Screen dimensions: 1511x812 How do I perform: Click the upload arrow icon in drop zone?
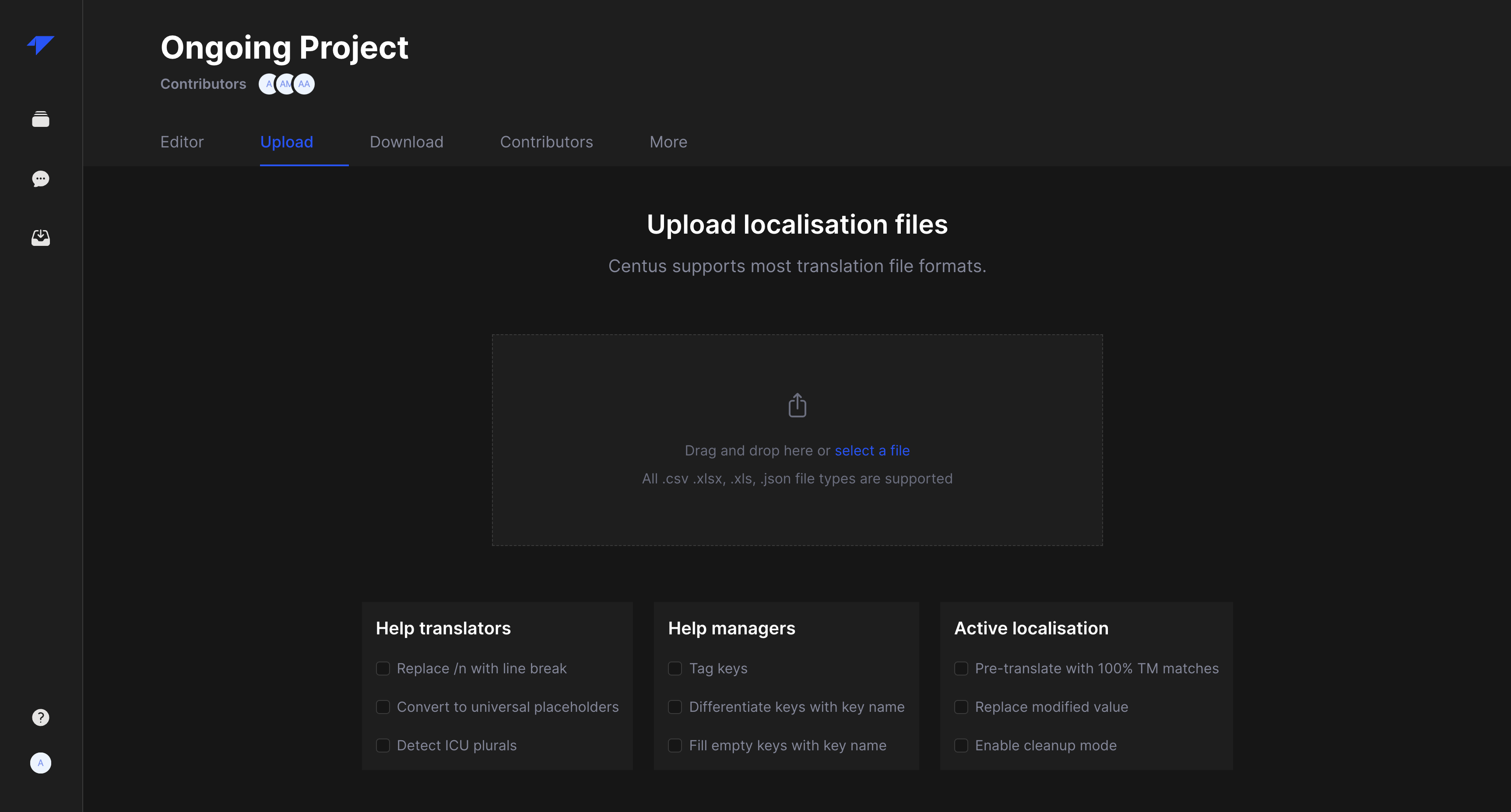(x=797, y=405)
